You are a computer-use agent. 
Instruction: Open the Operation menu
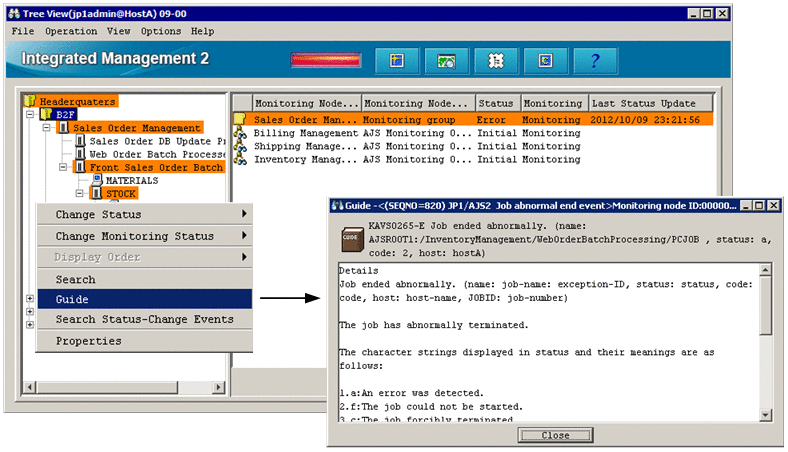tap(71, 31)
